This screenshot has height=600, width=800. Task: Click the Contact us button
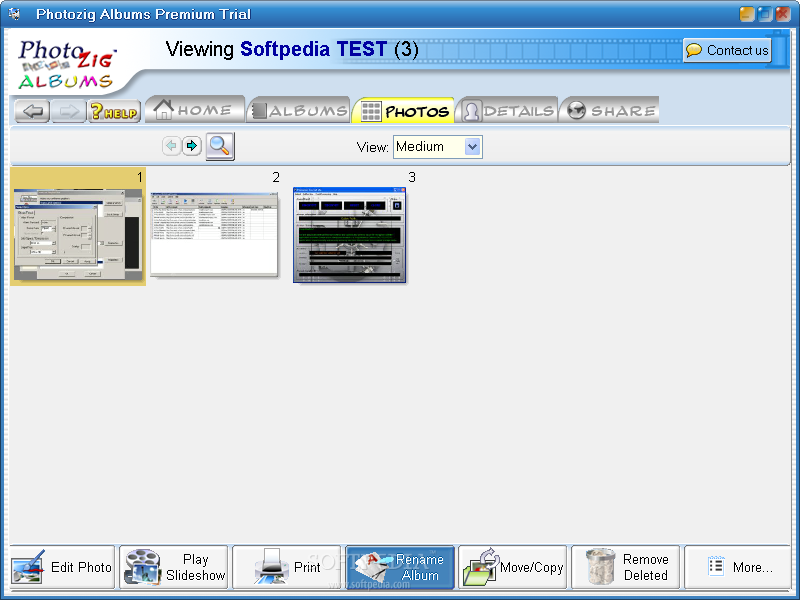(x=727, y=51)
